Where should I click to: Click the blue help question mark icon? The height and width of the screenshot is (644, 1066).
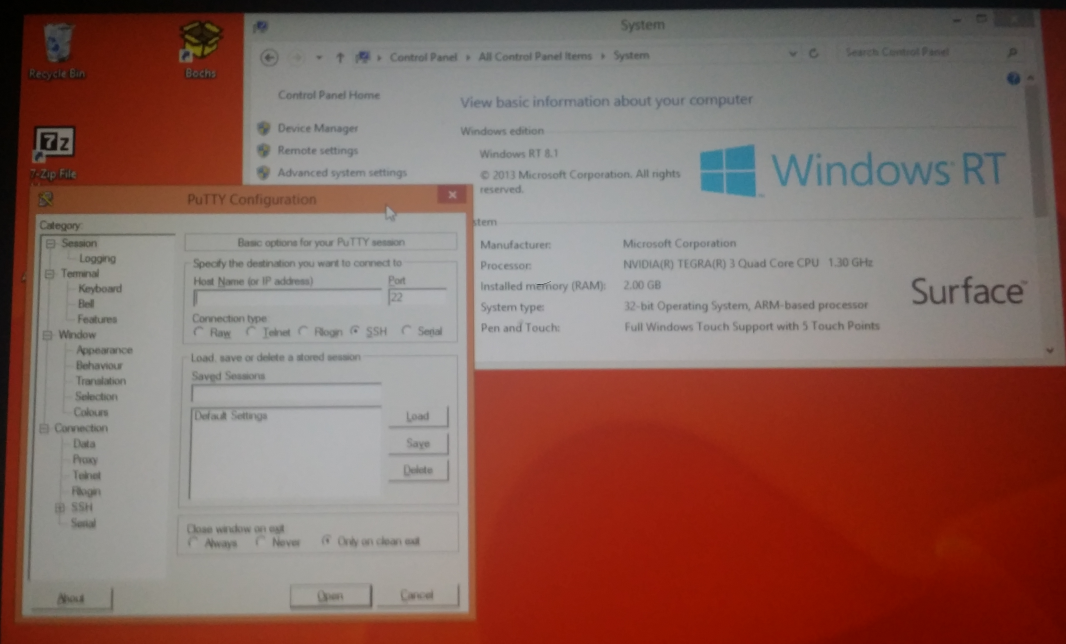1013,78
